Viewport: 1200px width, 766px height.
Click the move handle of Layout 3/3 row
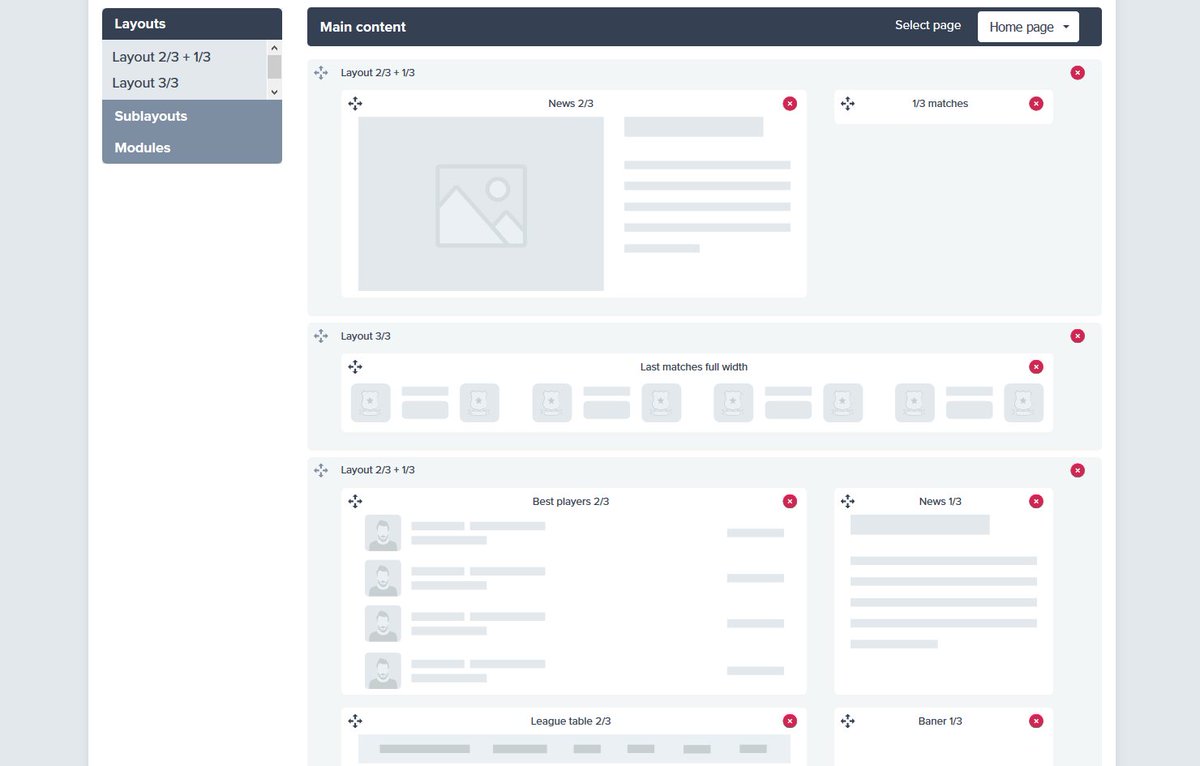[x=321, y=336]
